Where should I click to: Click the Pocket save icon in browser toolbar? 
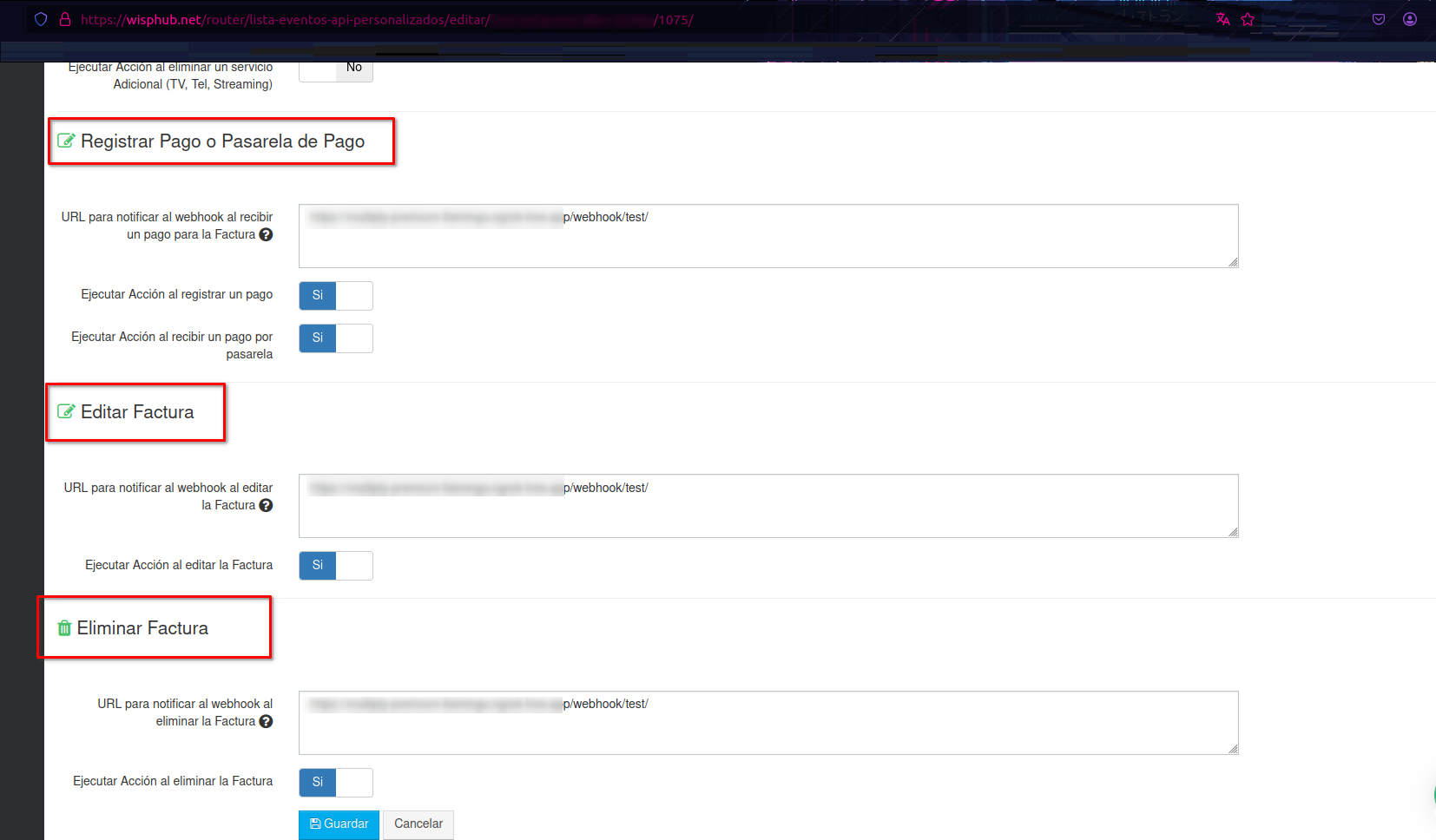tap(1378, 19)
